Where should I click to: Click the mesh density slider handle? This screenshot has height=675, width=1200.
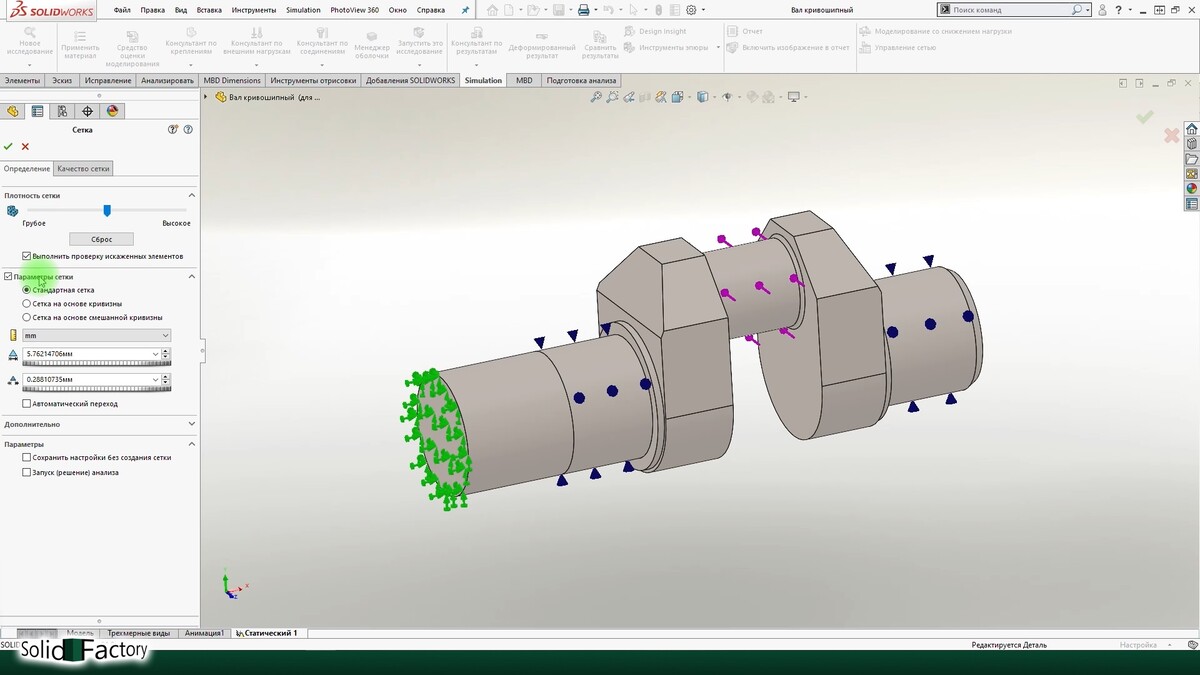coord(107,210)
